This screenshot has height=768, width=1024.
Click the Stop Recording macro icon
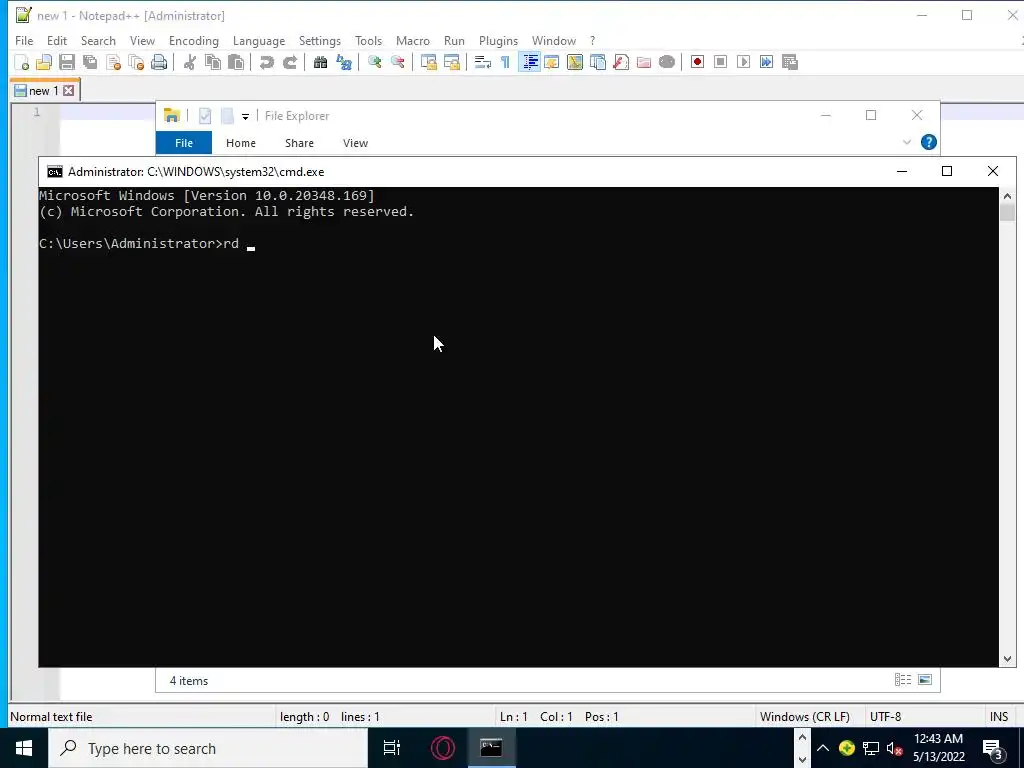[720, 62]
